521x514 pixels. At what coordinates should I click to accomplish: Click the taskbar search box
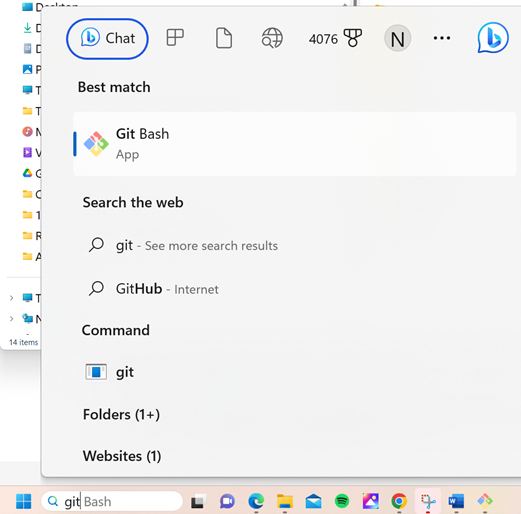click(112, 501)
